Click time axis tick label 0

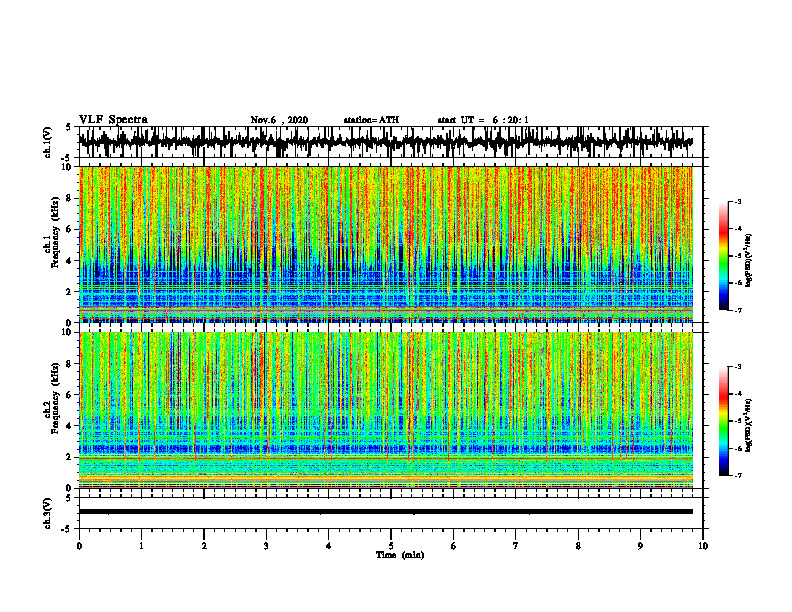[x=79, y=546]
